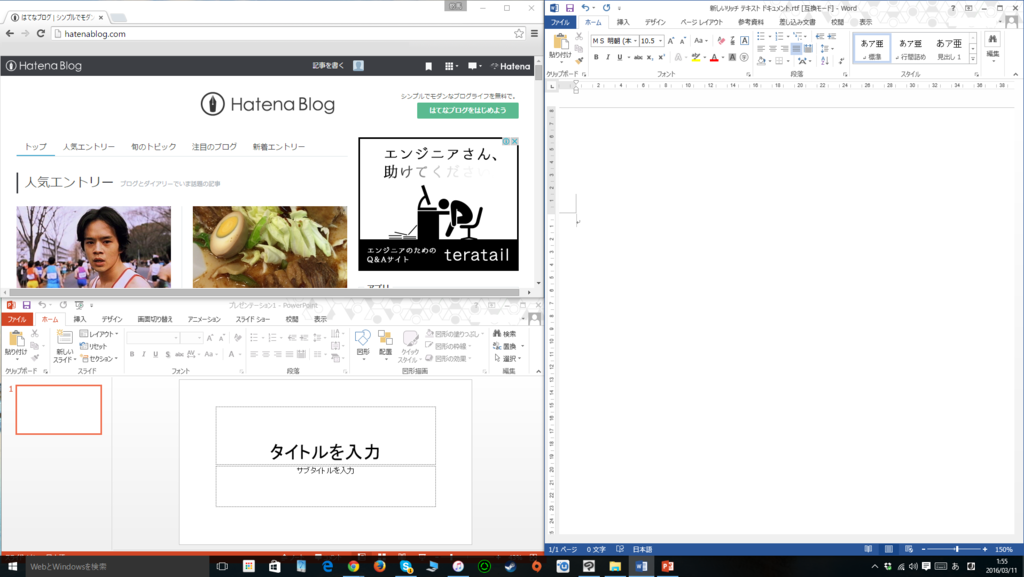The image size is (1024, 577).
Task: Toggle align left in Word paragraph group
Action: 761,49
